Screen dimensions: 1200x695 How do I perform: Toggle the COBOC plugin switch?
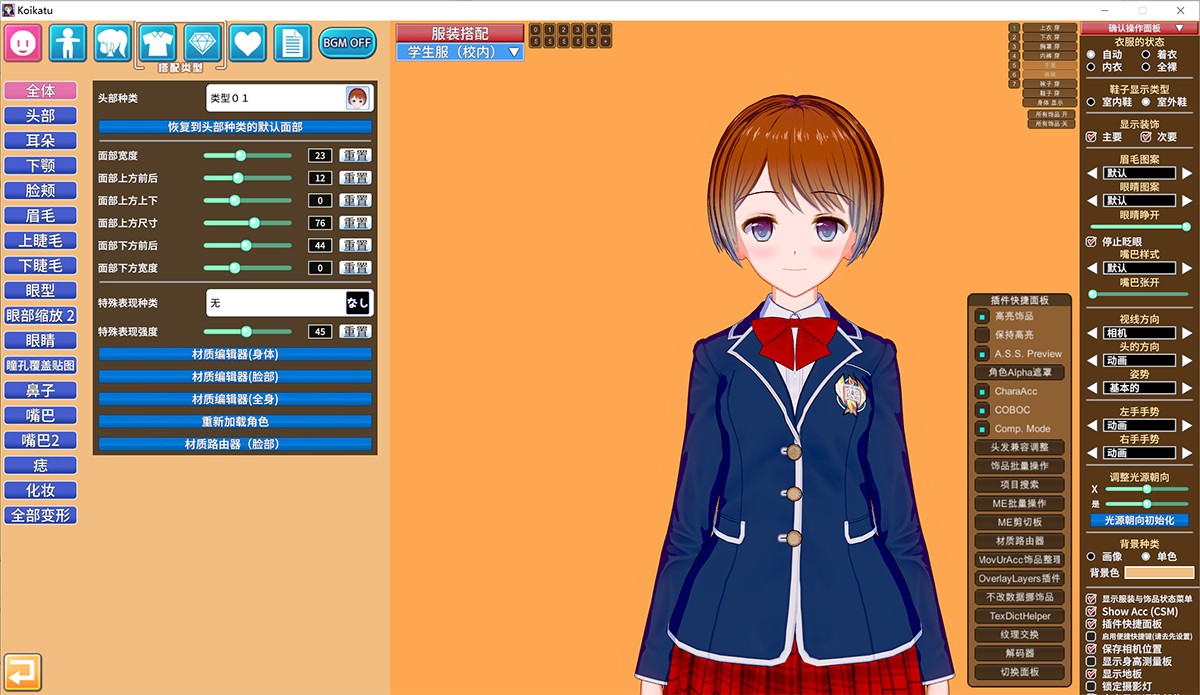983,410
